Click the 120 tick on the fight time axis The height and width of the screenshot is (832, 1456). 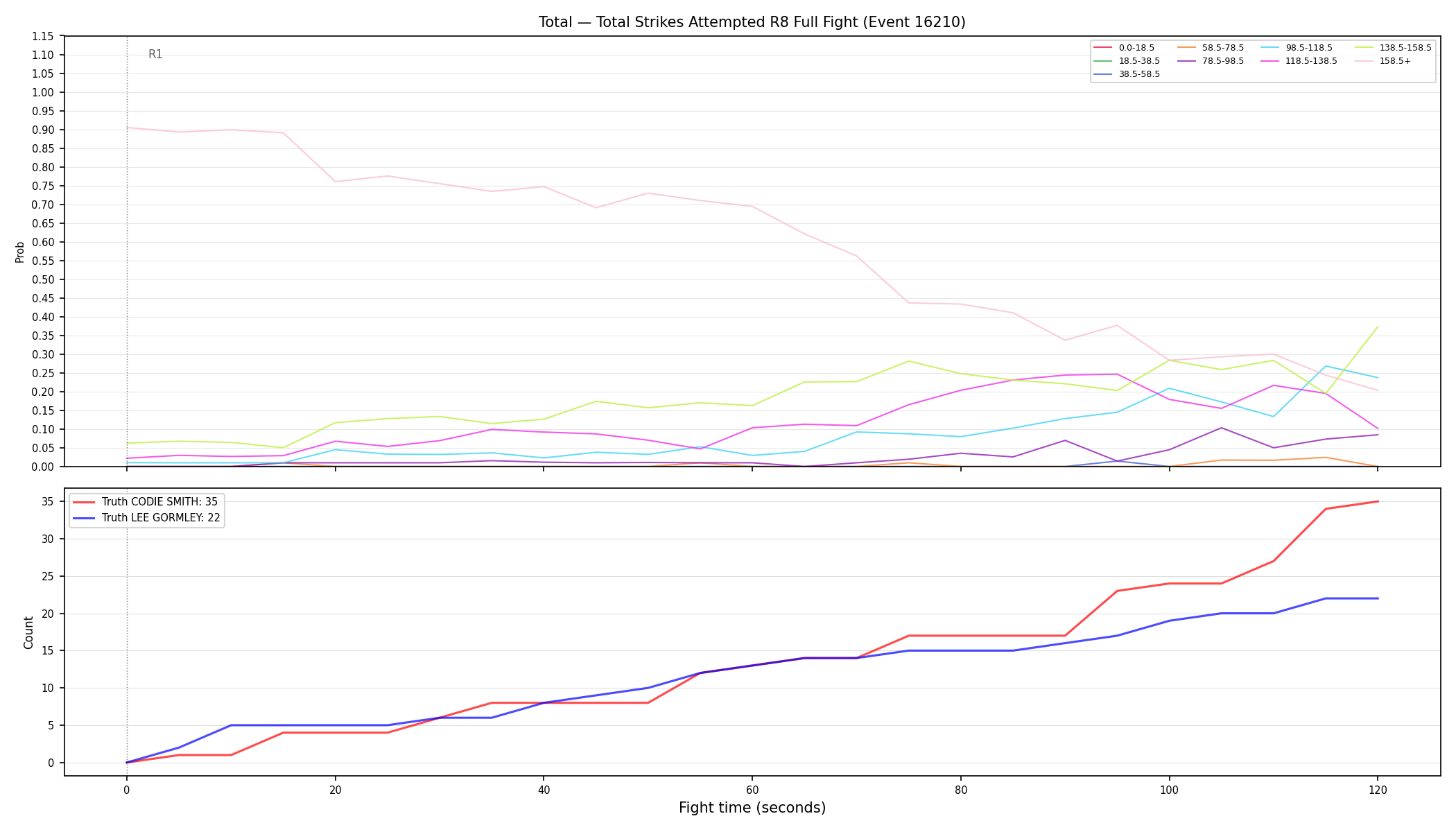[1378, 789]
